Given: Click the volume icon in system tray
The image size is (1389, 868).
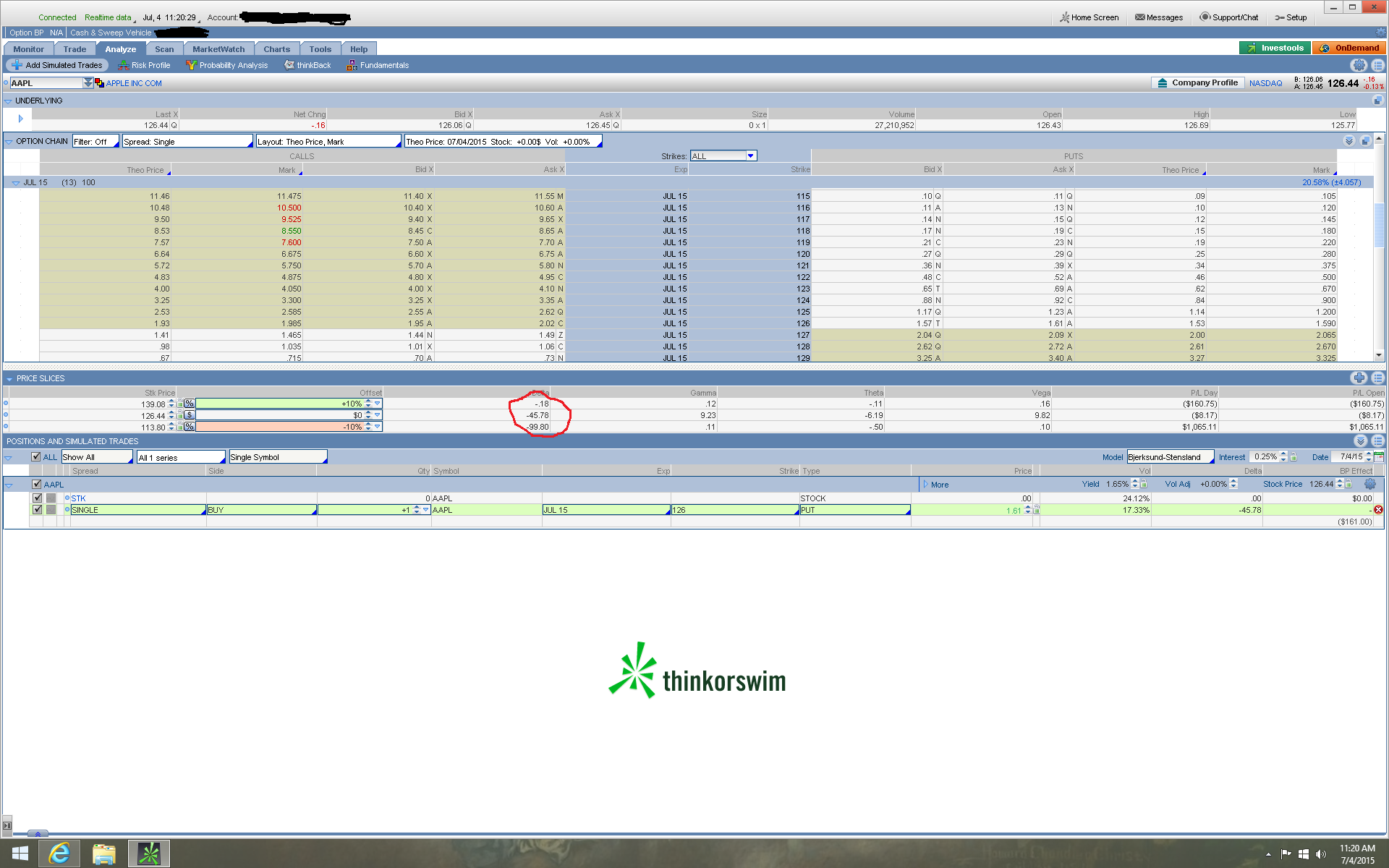Looking at the screenshot, I should [x=1321, y=854].
